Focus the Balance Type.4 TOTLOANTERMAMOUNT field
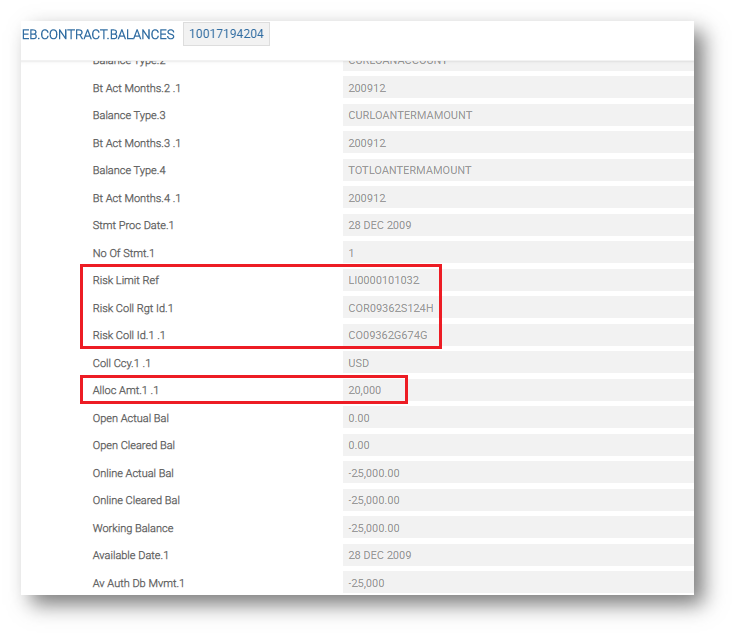The width and height of the screenshot is (736, 637). 517,170
